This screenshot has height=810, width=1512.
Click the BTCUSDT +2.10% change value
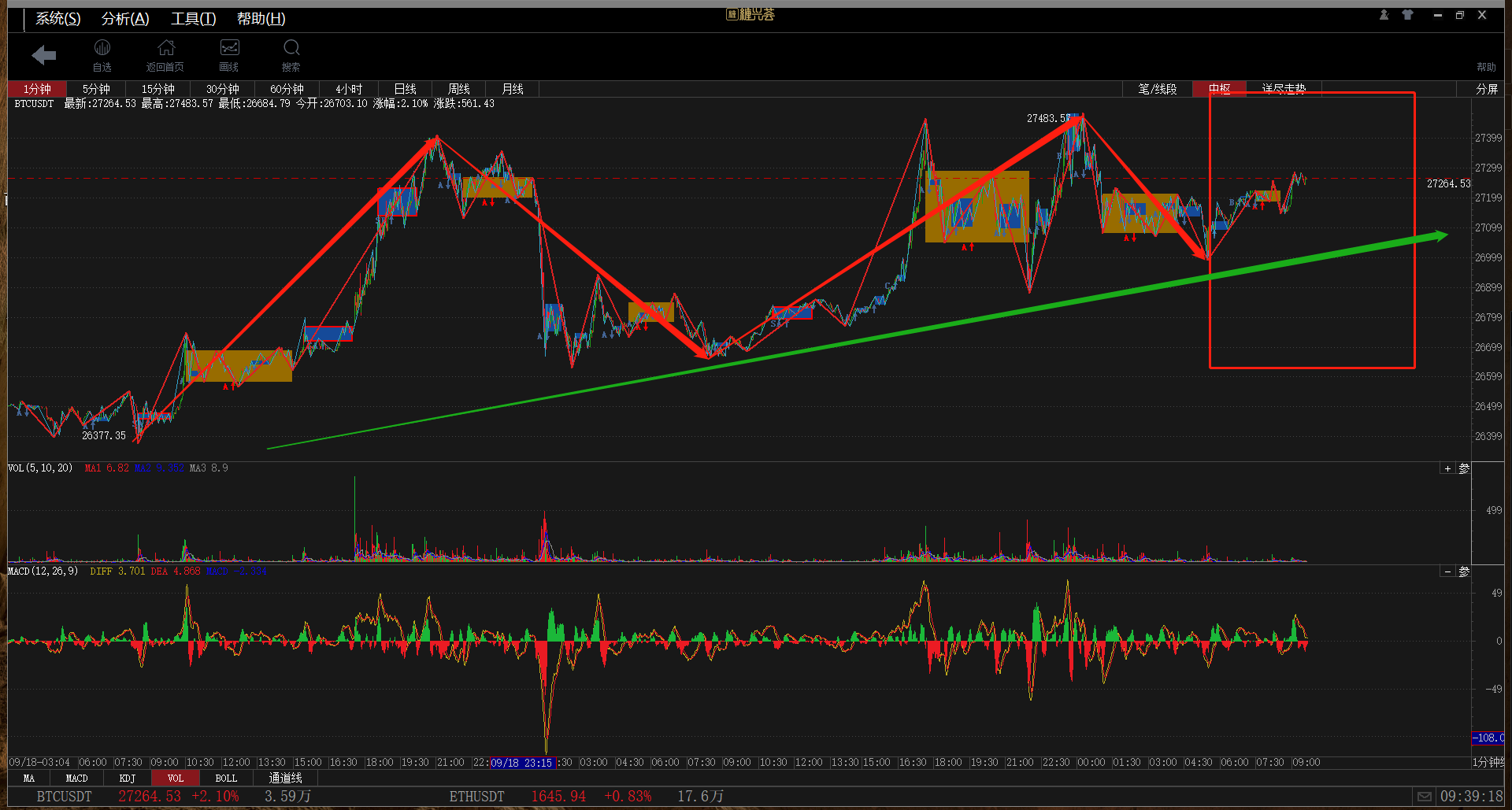point(215,797)
